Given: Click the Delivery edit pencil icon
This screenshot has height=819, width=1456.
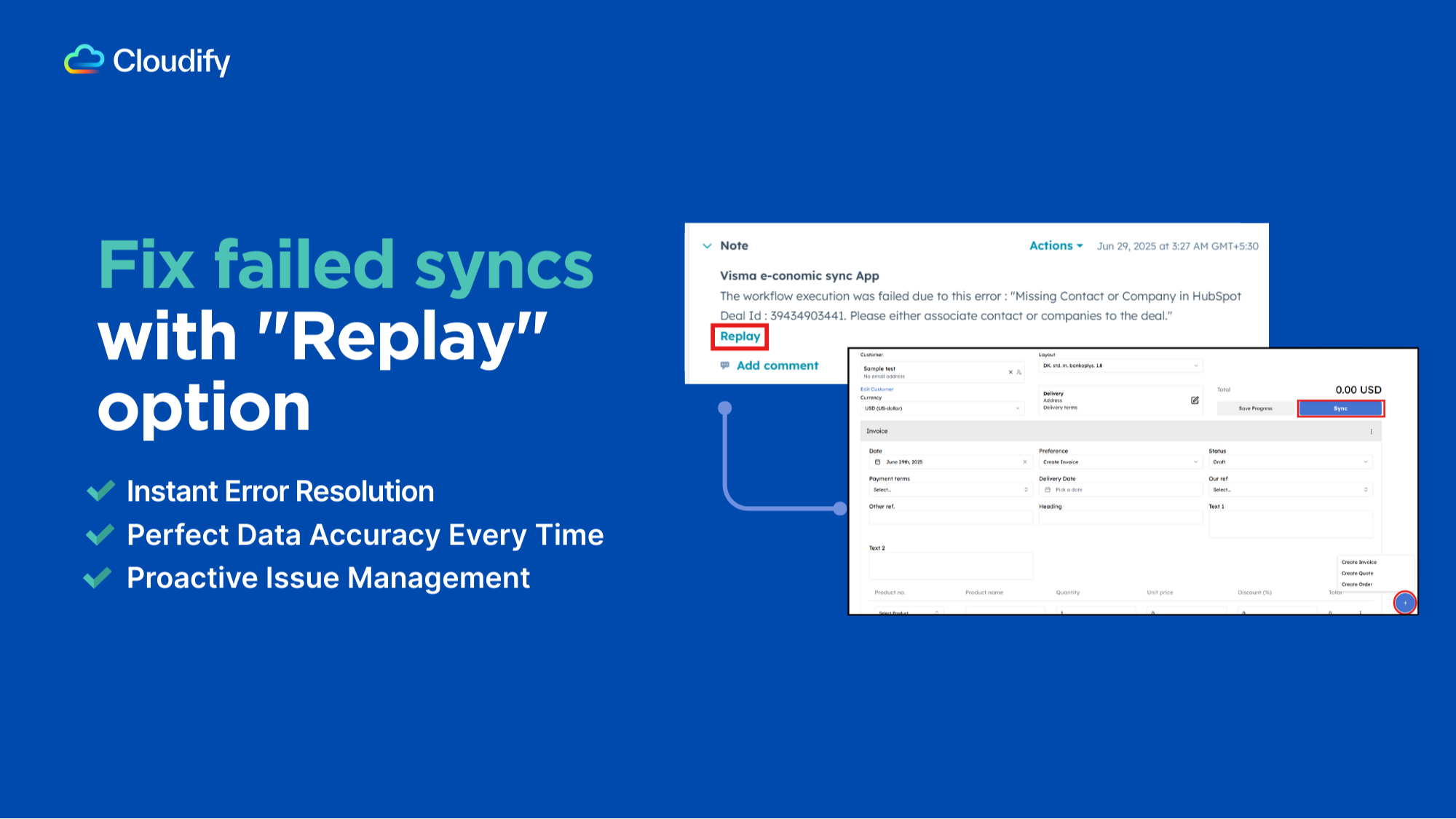Looking at the screenshot, I should [1195, 400].
